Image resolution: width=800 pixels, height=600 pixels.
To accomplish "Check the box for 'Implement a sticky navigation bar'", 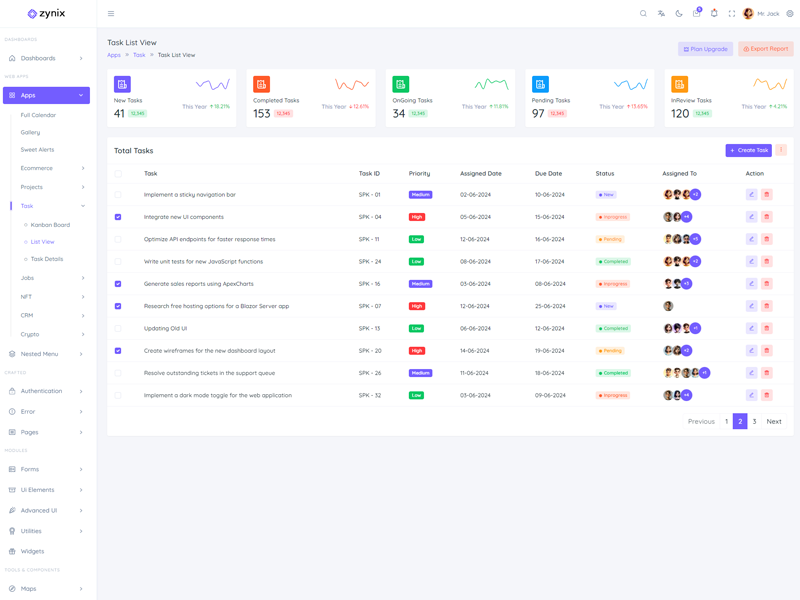I will click(118, 195).
